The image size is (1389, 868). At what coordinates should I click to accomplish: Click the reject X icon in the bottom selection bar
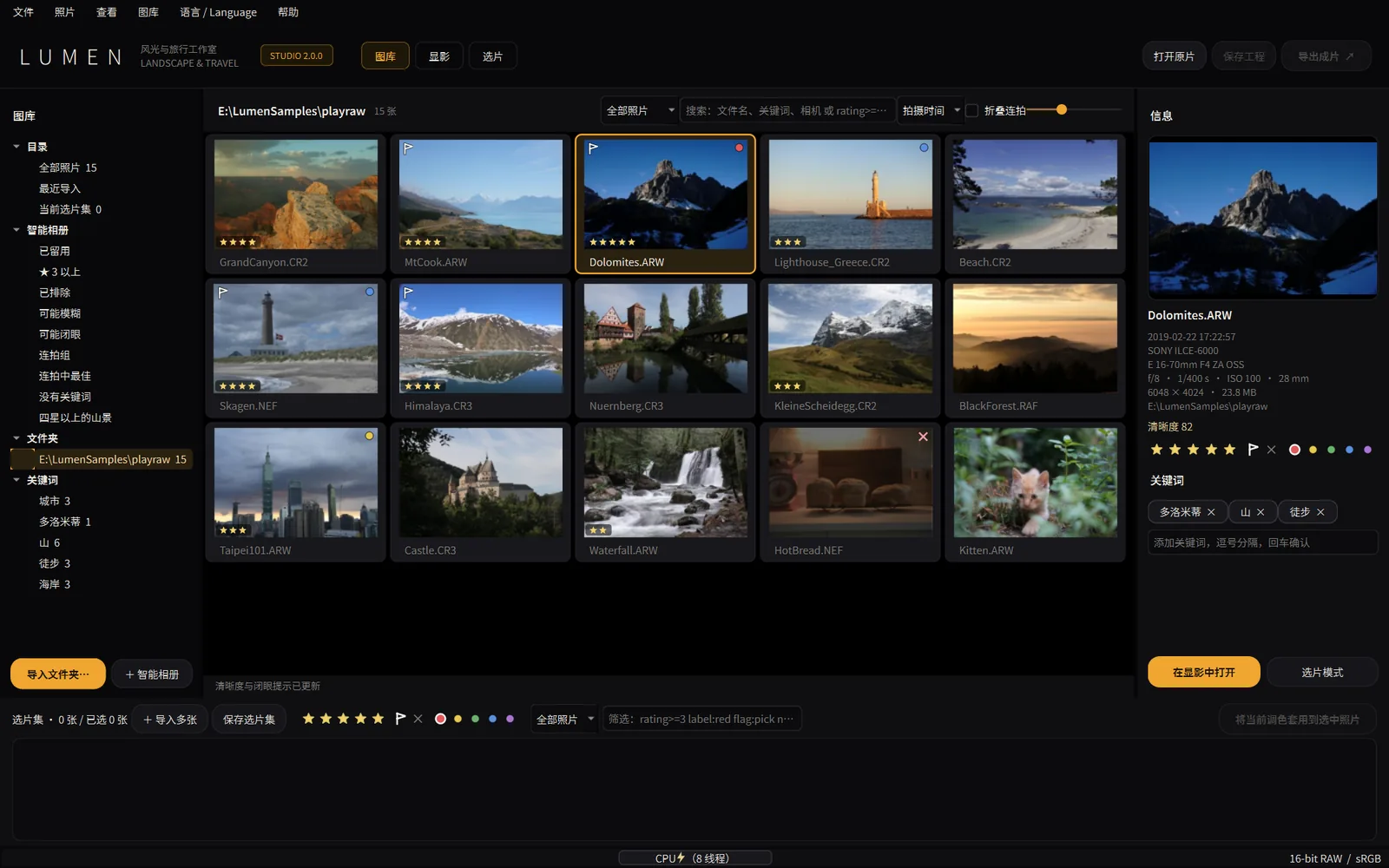[418, 719]
